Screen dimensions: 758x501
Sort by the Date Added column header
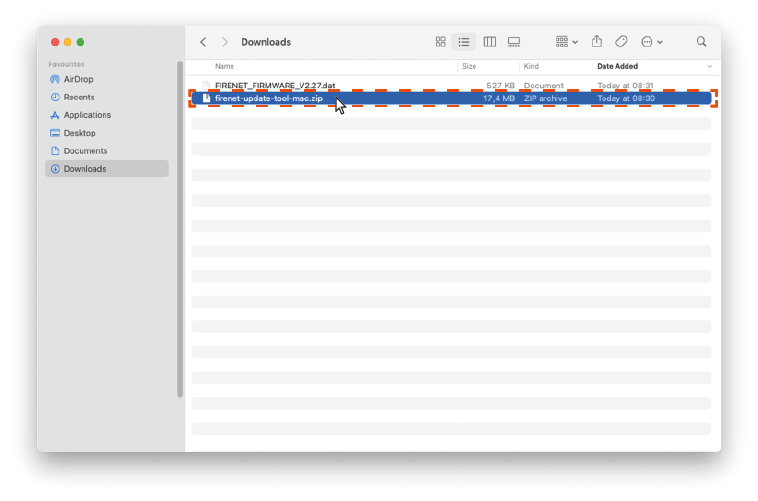[617, 66]
